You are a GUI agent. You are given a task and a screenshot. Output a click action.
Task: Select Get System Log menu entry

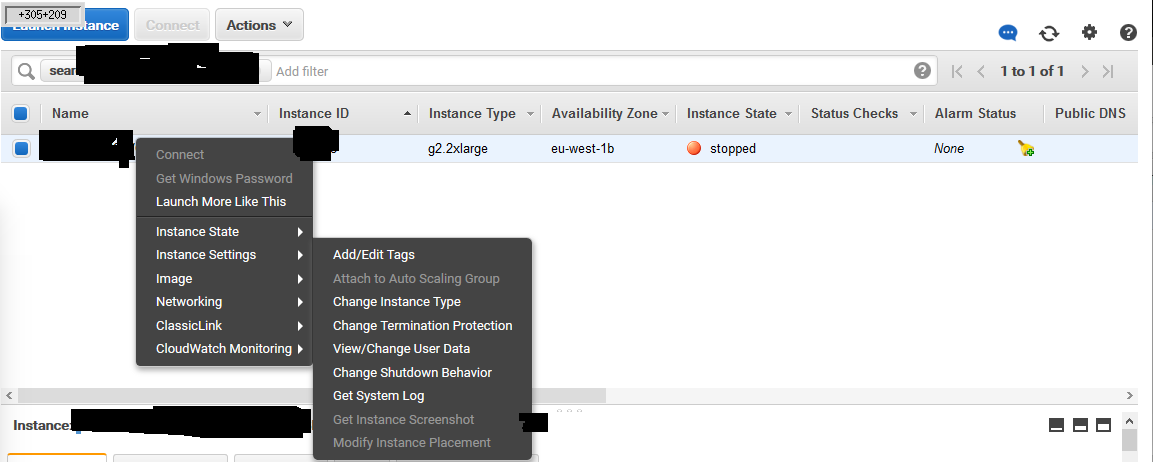[x=379, y=396]
